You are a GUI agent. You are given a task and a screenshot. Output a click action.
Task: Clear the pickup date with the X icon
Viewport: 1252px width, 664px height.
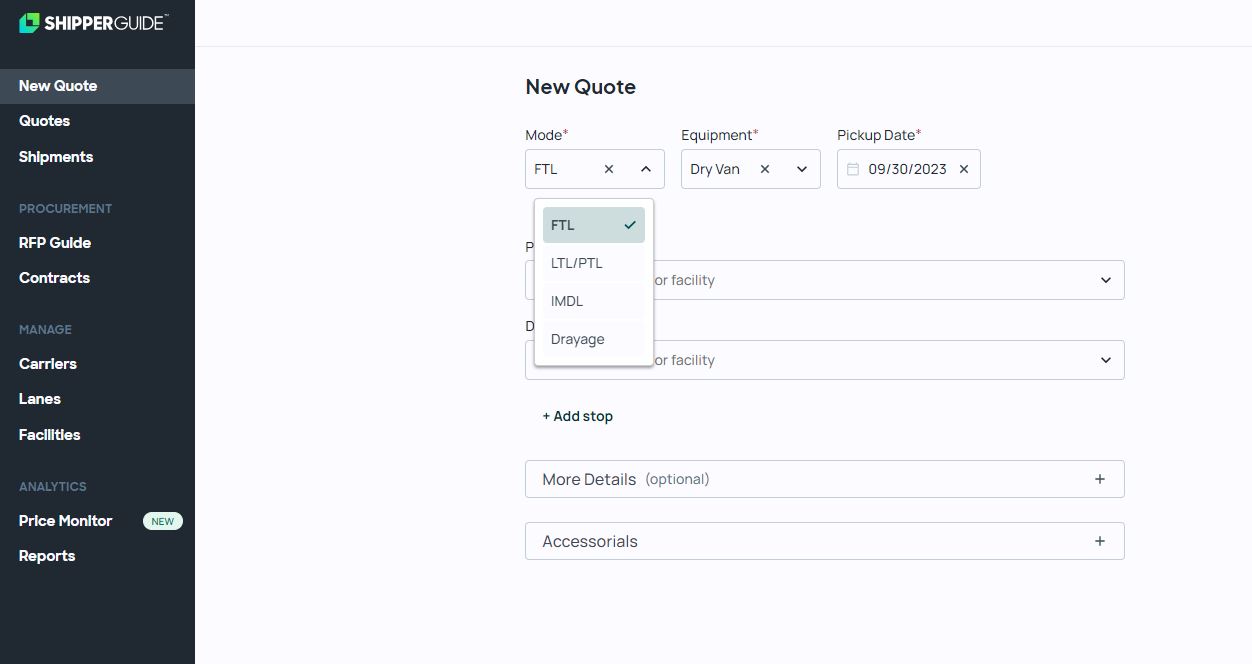[x=963, y=169]
